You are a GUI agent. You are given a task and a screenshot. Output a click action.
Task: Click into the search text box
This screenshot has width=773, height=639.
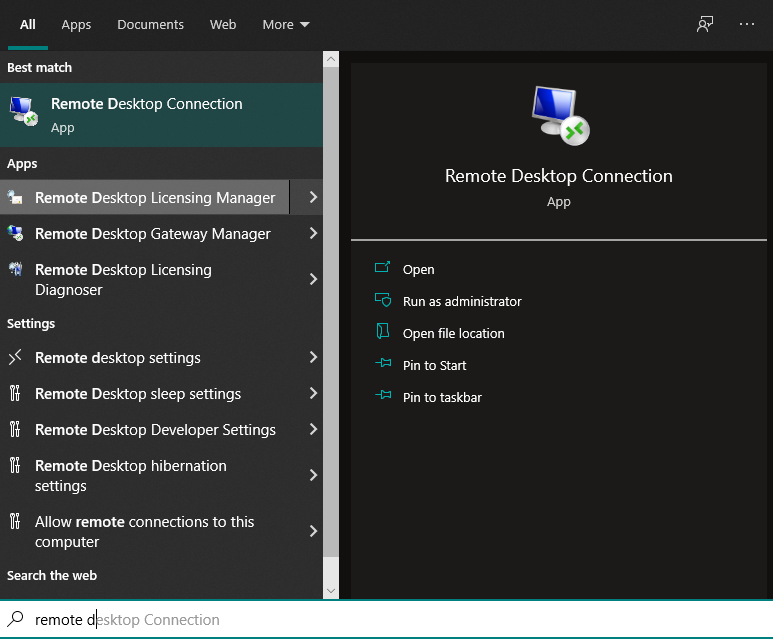[x=386, y=619]
